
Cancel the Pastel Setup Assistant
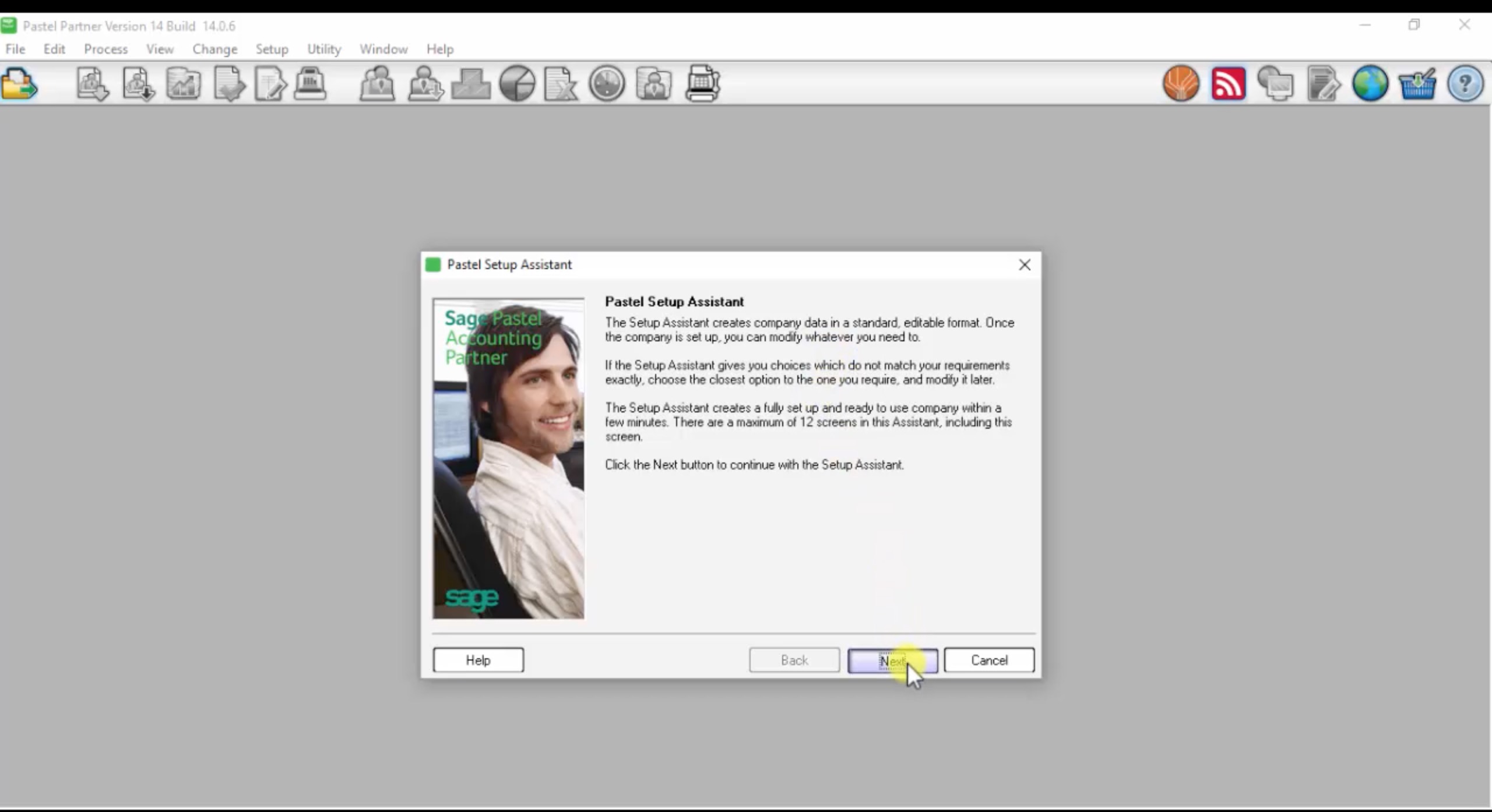pos(988,660)
